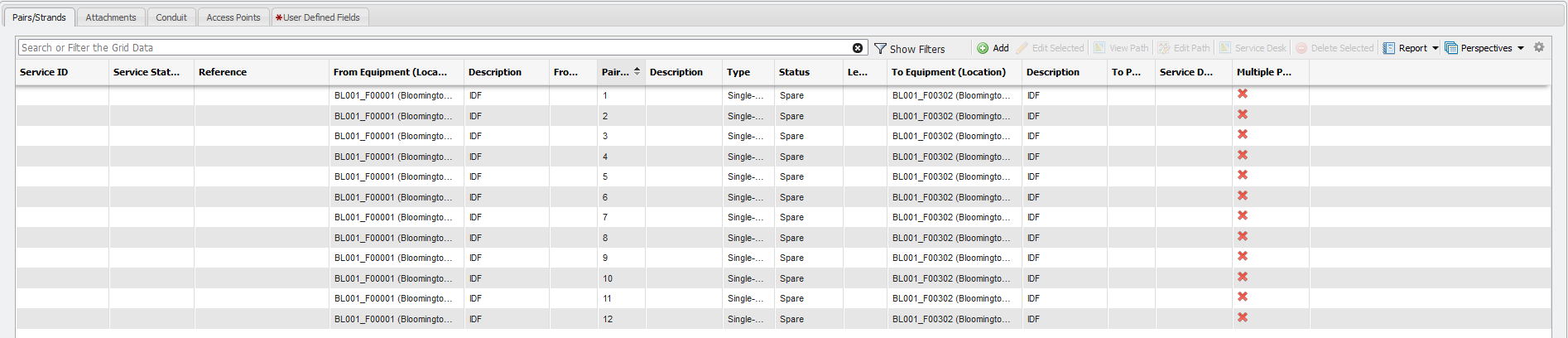The height and width of the screenshot is (338, 1568).
Task: Click the red X in the pair 12 row
Action: coord(1243,318)
